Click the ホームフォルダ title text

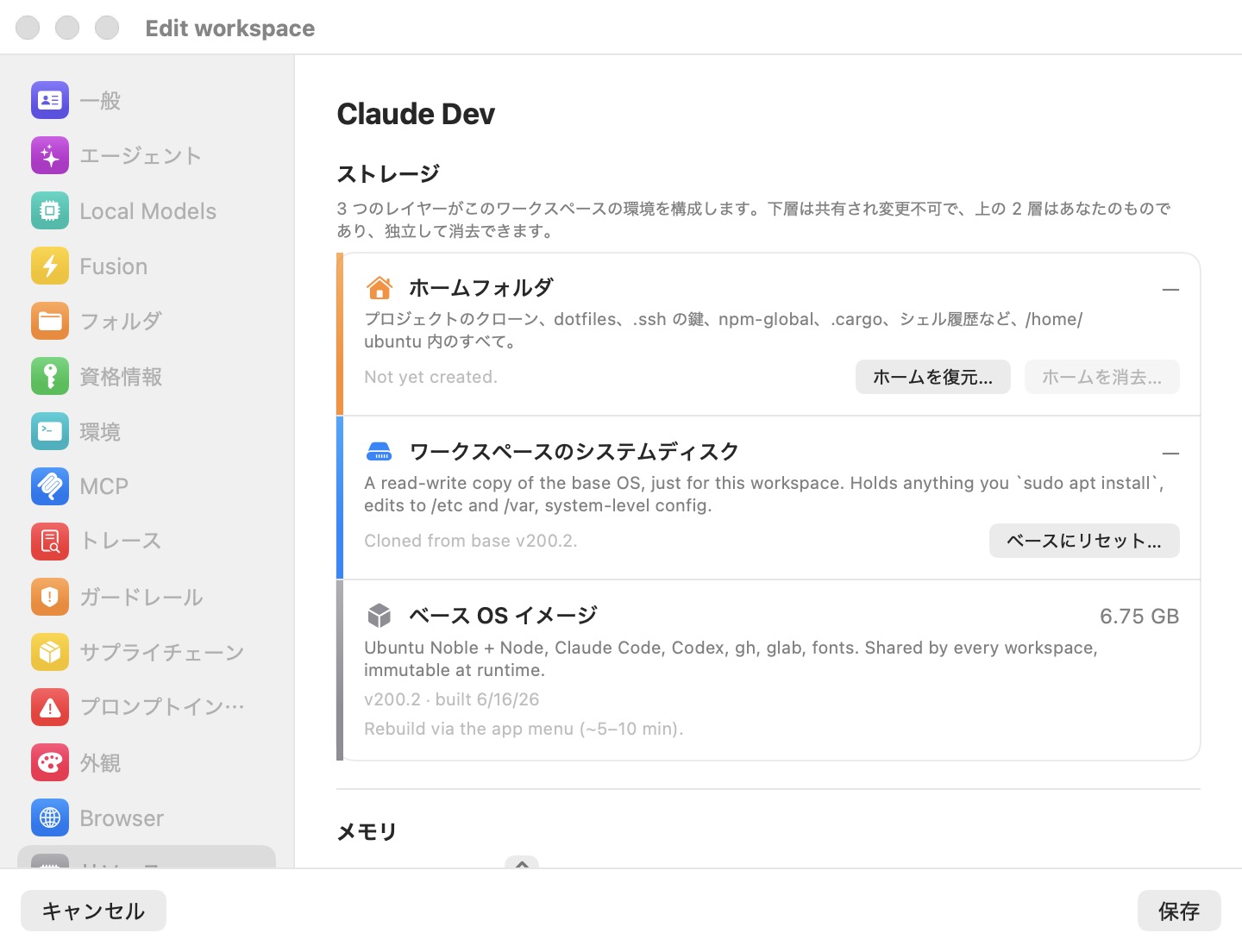click(481, 287)
